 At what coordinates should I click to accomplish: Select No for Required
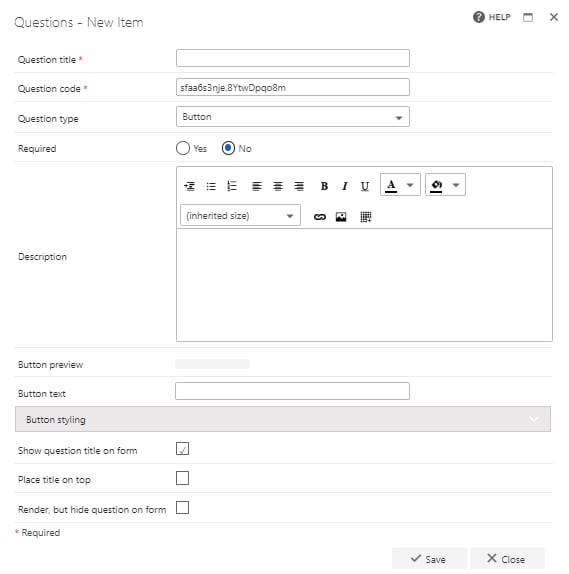coord(228,148)
